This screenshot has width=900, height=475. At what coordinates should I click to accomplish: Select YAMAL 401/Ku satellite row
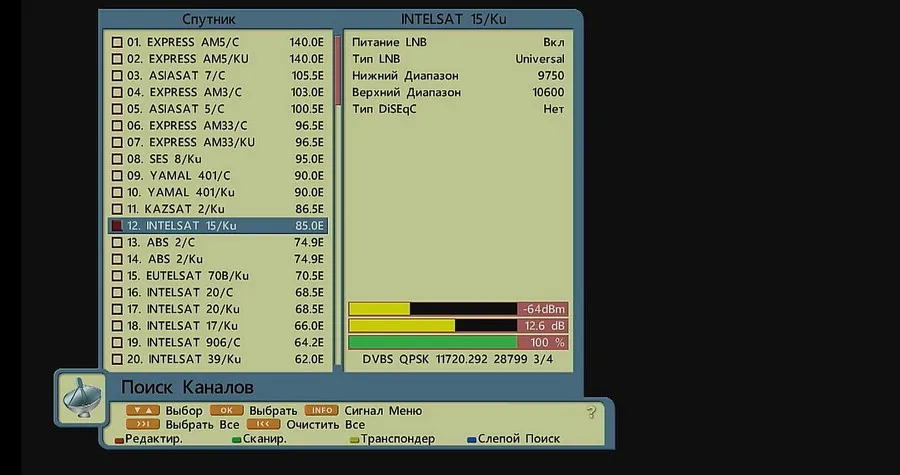(218, 193)
